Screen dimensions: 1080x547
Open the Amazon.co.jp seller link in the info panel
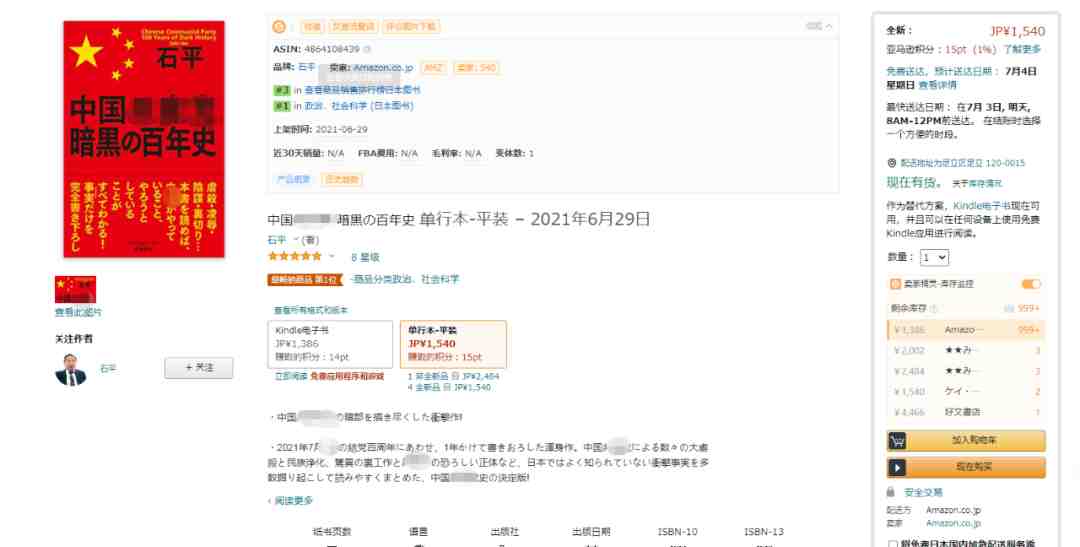pyautogui.click(x=383, y=68)
